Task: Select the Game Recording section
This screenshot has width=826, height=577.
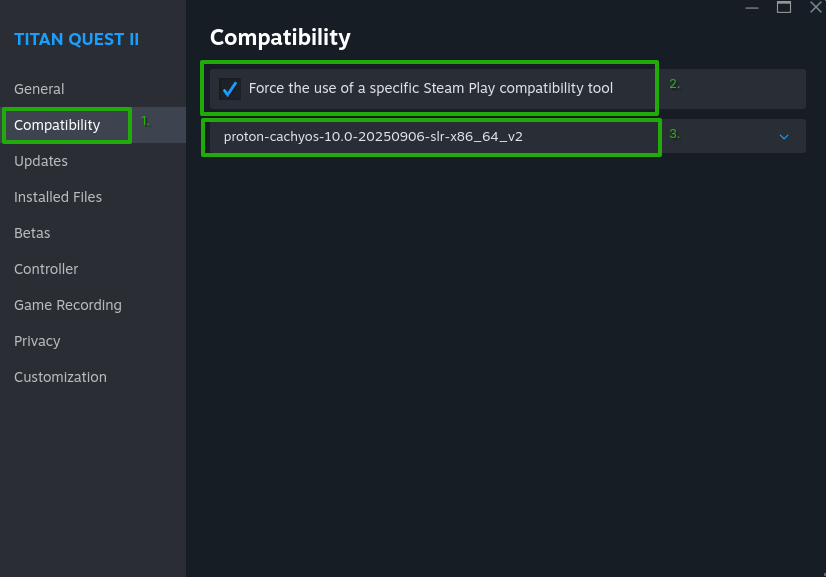Action: point(67,305)
